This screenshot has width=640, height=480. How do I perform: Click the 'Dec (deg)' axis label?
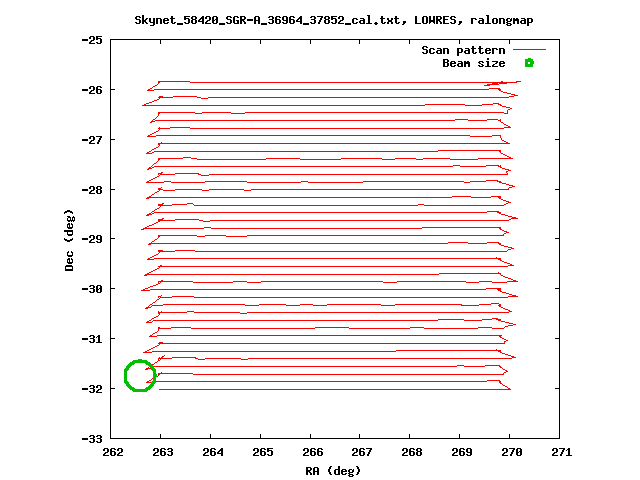tap(69, 240)
